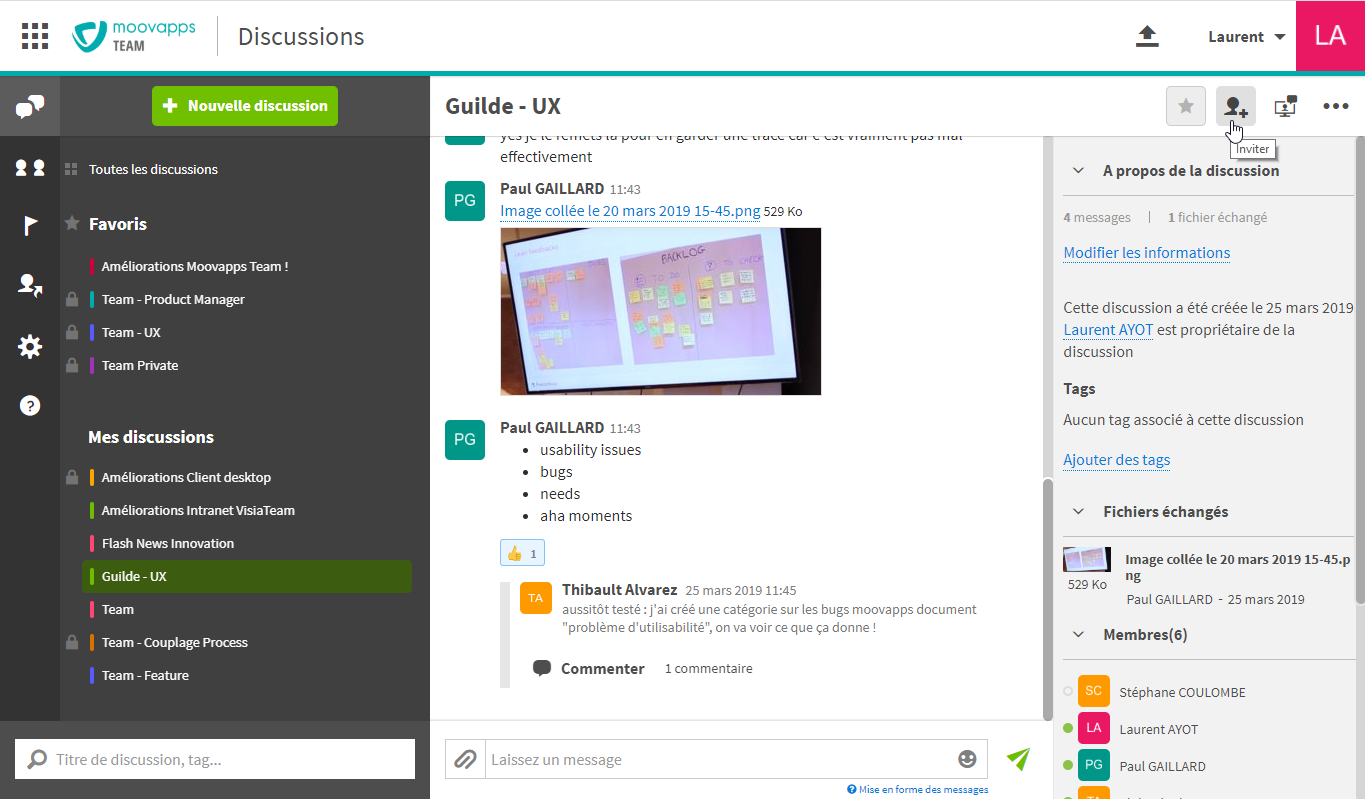The height and width of the screenshot is (799, 1365).
Task: Open the backlog photo in message
Action: (x=660, y=311)
